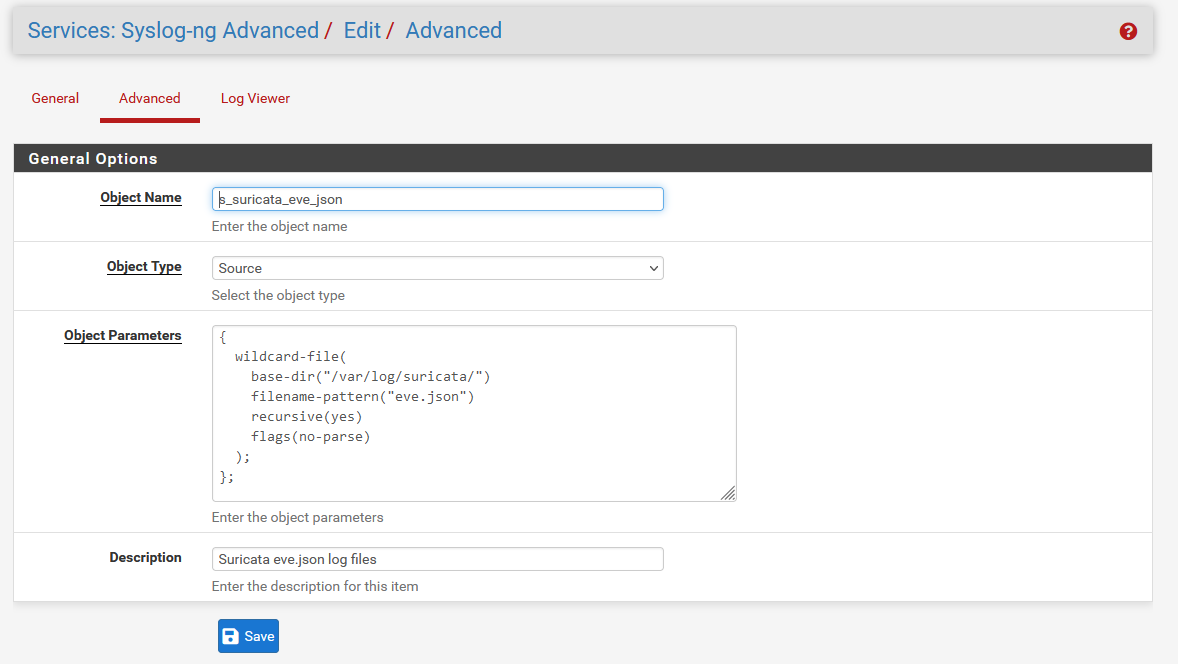Screen dimensions: 1178x664
Task: Click the Description label
Action: (x=145, y=557)
